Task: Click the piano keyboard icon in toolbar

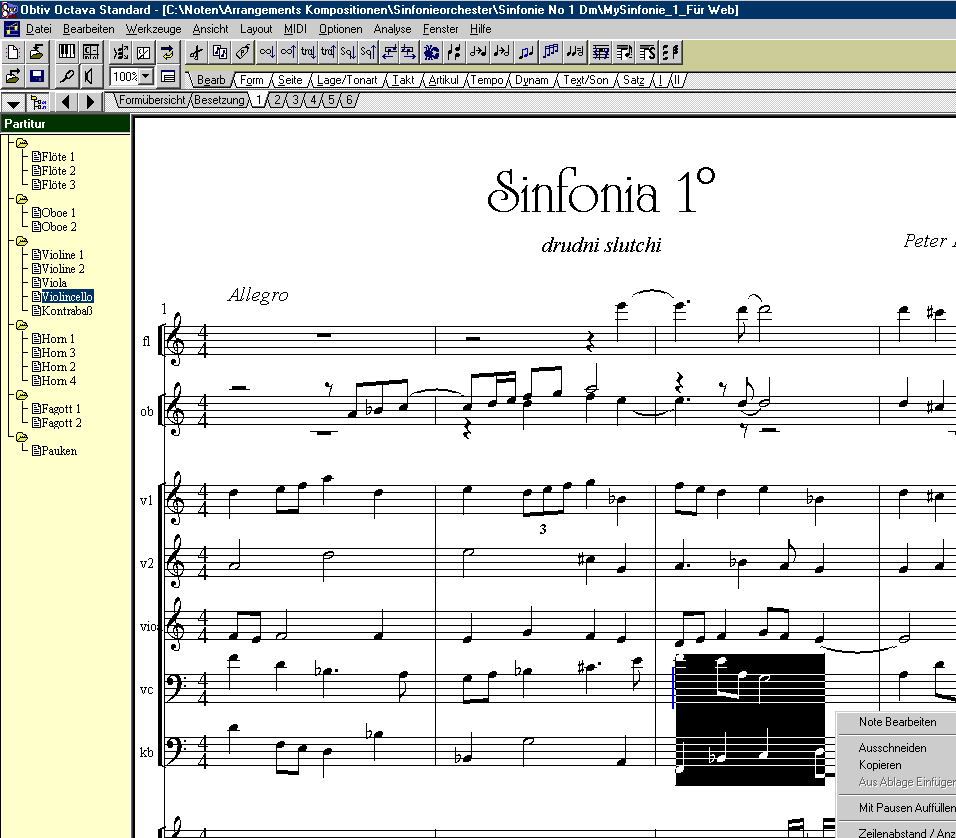Action: click(x=67, y=52)
